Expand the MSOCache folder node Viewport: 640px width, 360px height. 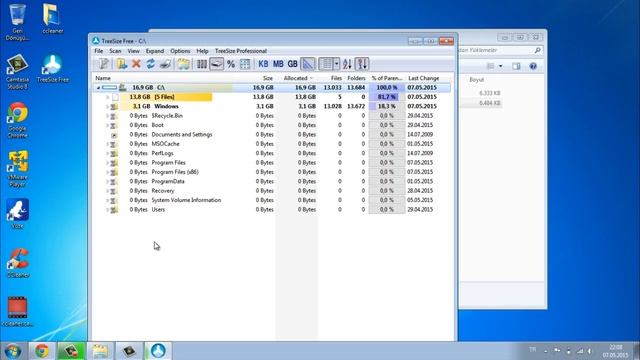pos(107,144)
